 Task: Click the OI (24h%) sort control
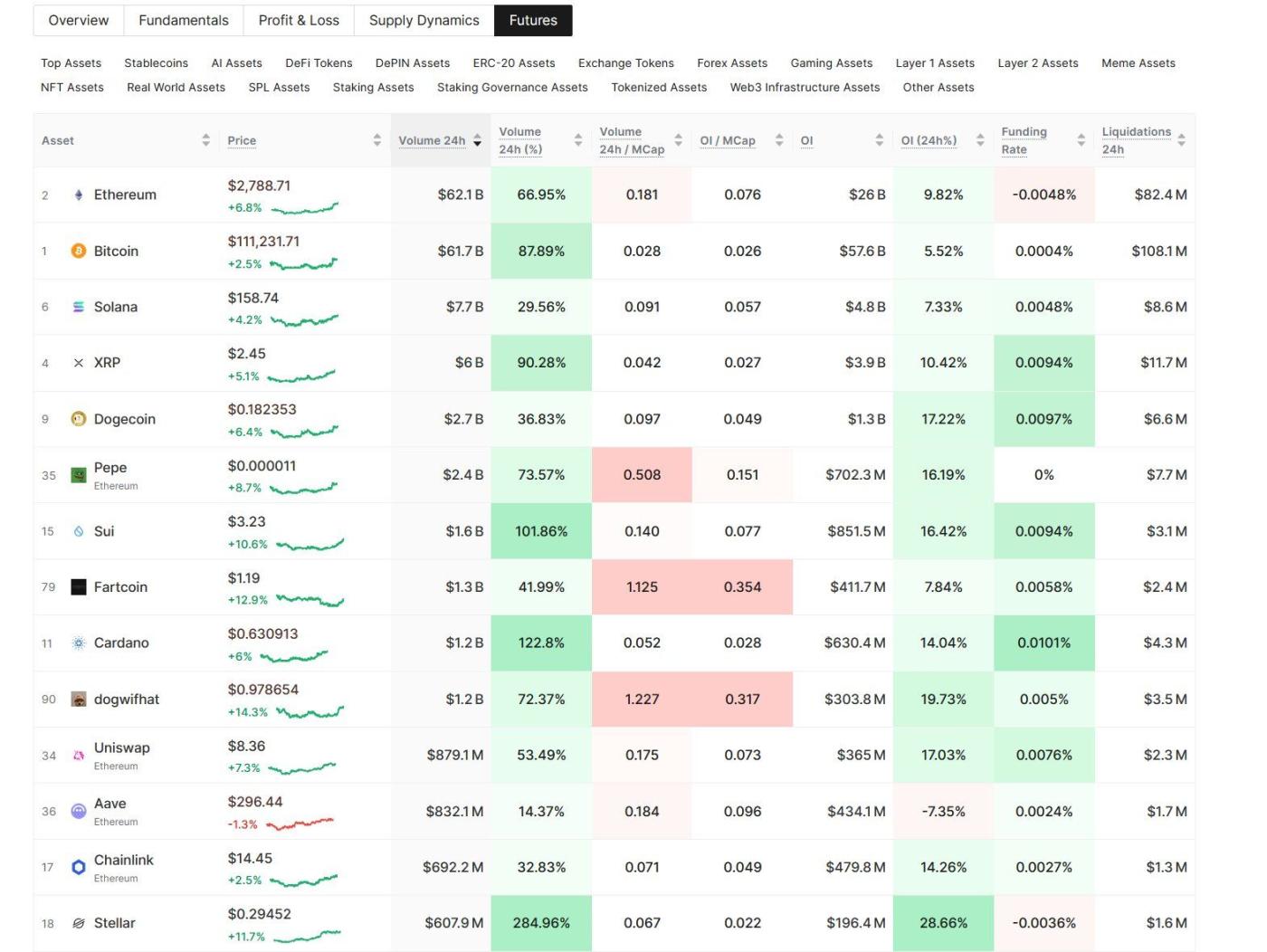click(978, 140)
